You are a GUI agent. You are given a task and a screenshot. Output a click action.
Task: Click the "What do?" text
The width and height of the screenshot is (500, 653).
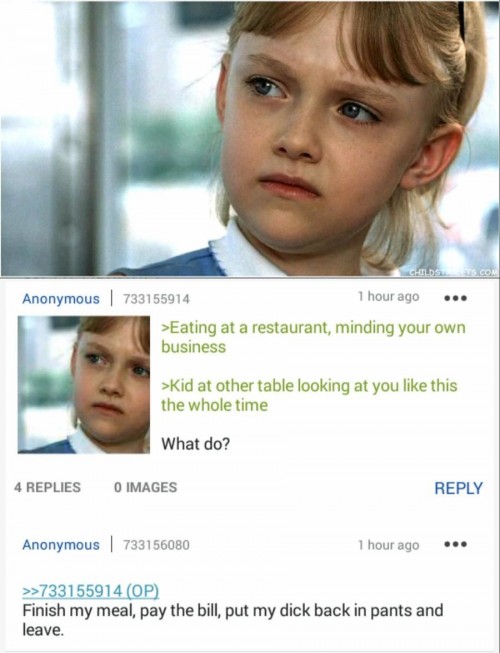tap(195, 444)
